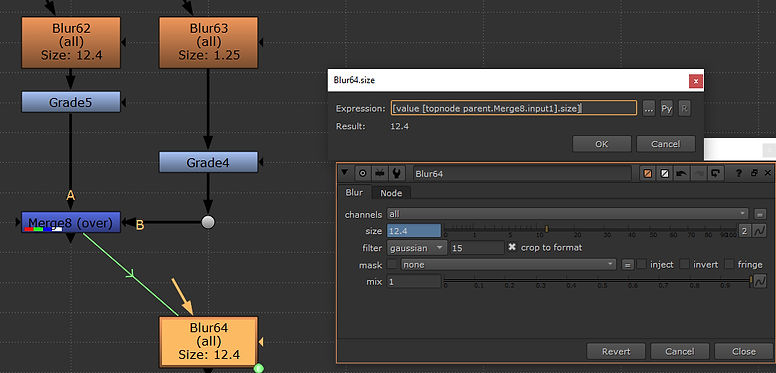Select the Blur63 node
This screenshot has height=373, width=776.
pos(208,42)
